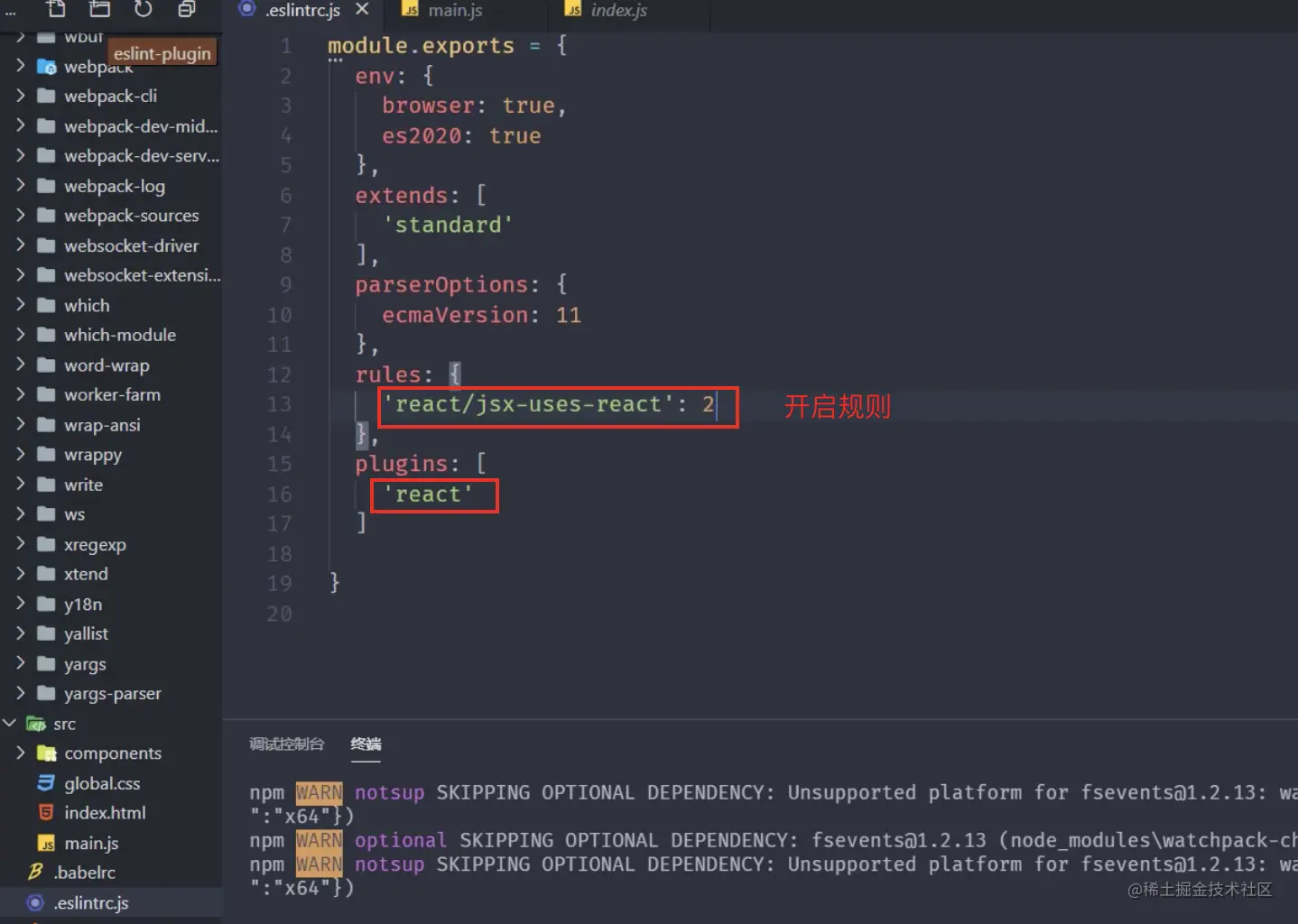Select the .eslintrc.js editor tab

point(303,11)
